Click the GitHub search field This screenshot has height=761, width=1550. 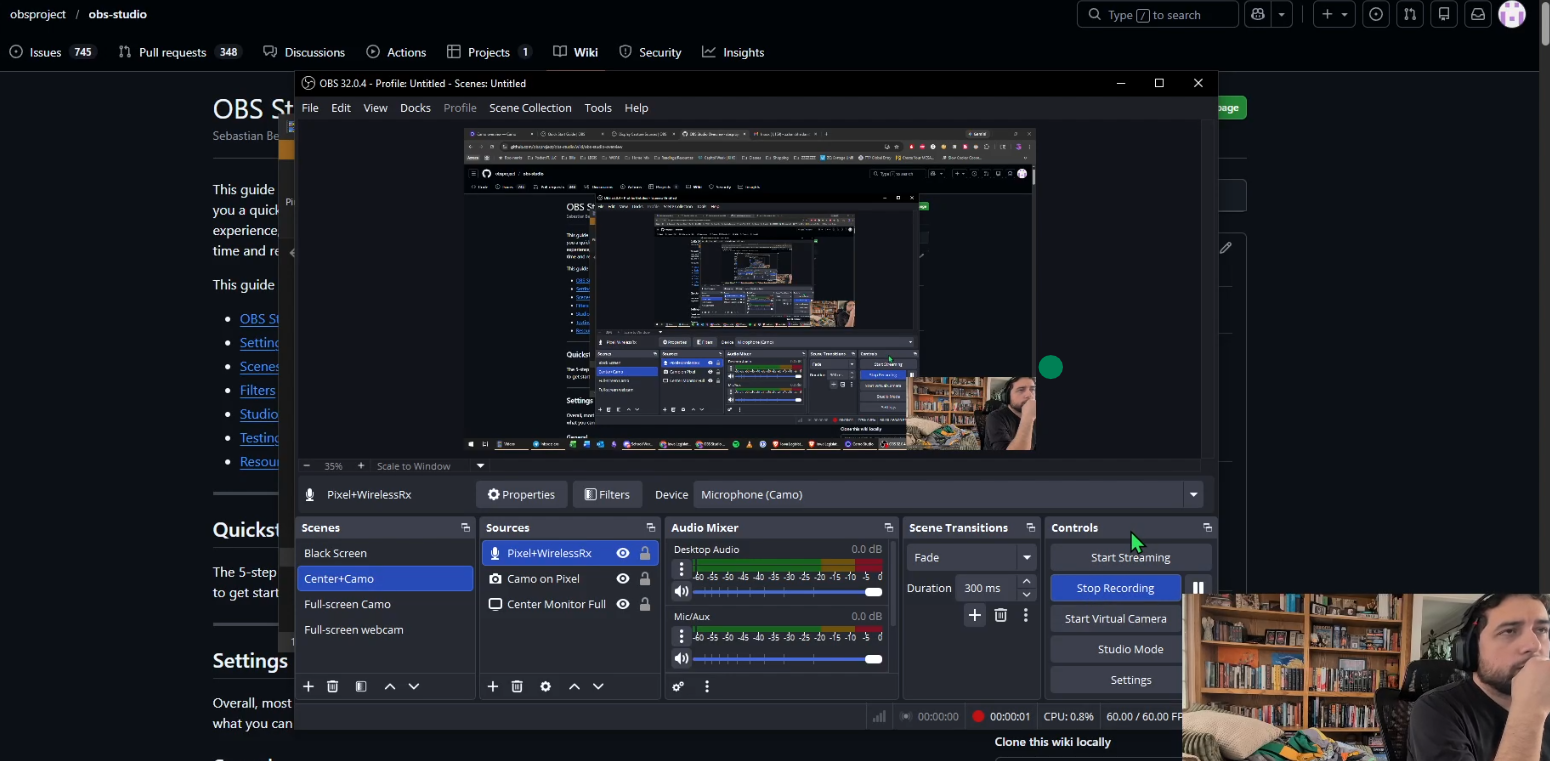click(x=1158, y=14)
